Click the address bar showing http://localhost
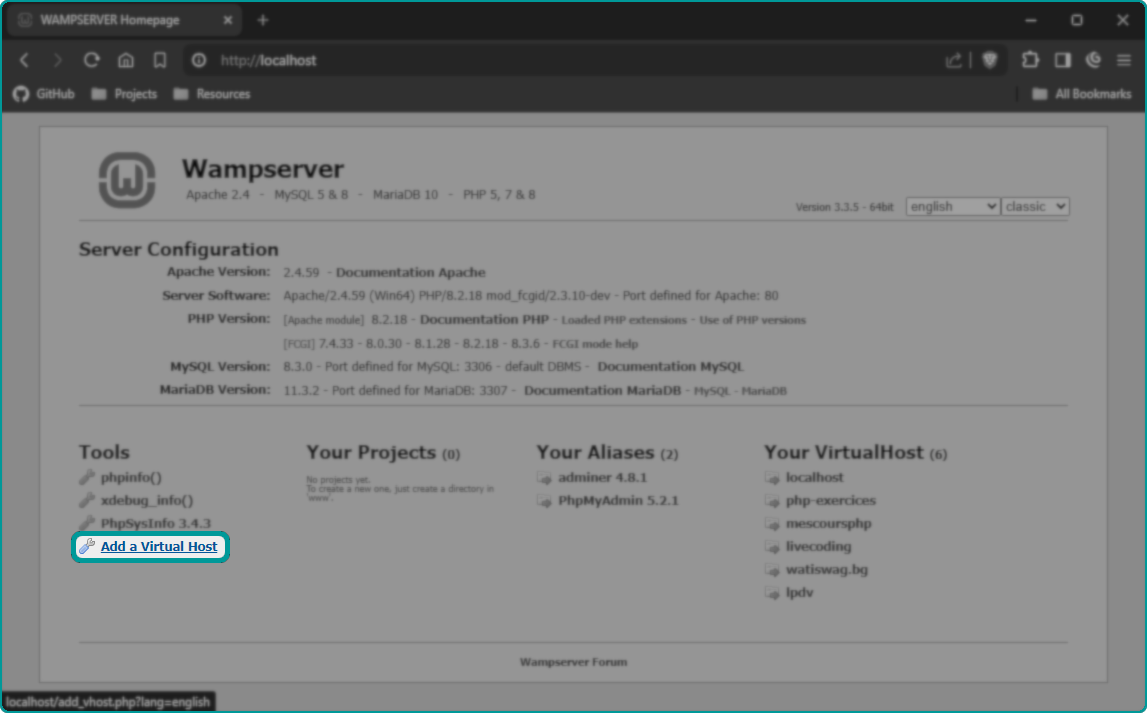 pyautogui.click(x=571, y=60)
